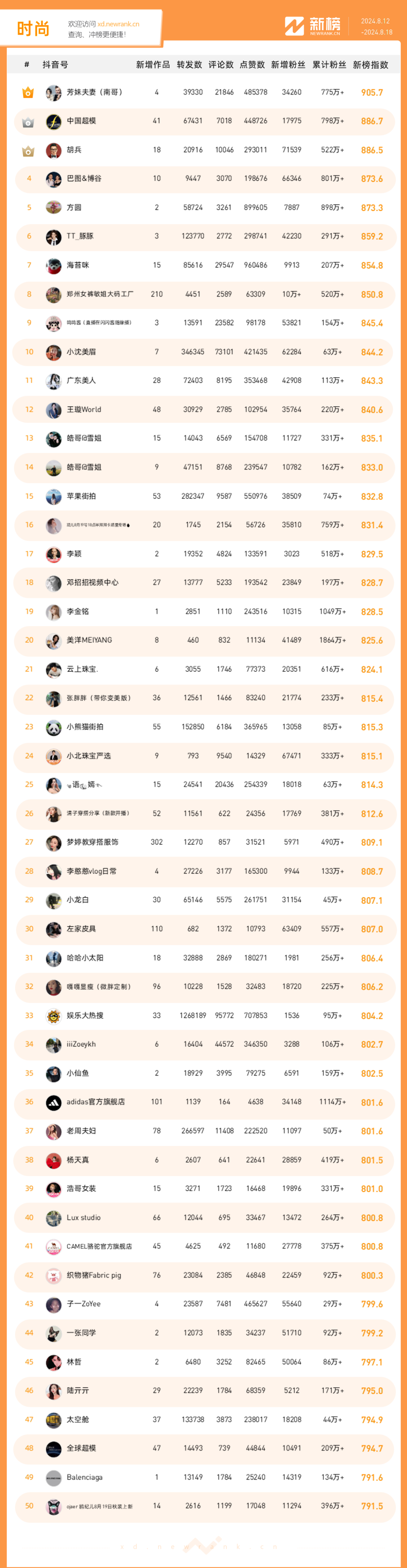This screenshot has width=407, height=1568.
Task: Click the 新榜指数 column header
Action: 370,65
